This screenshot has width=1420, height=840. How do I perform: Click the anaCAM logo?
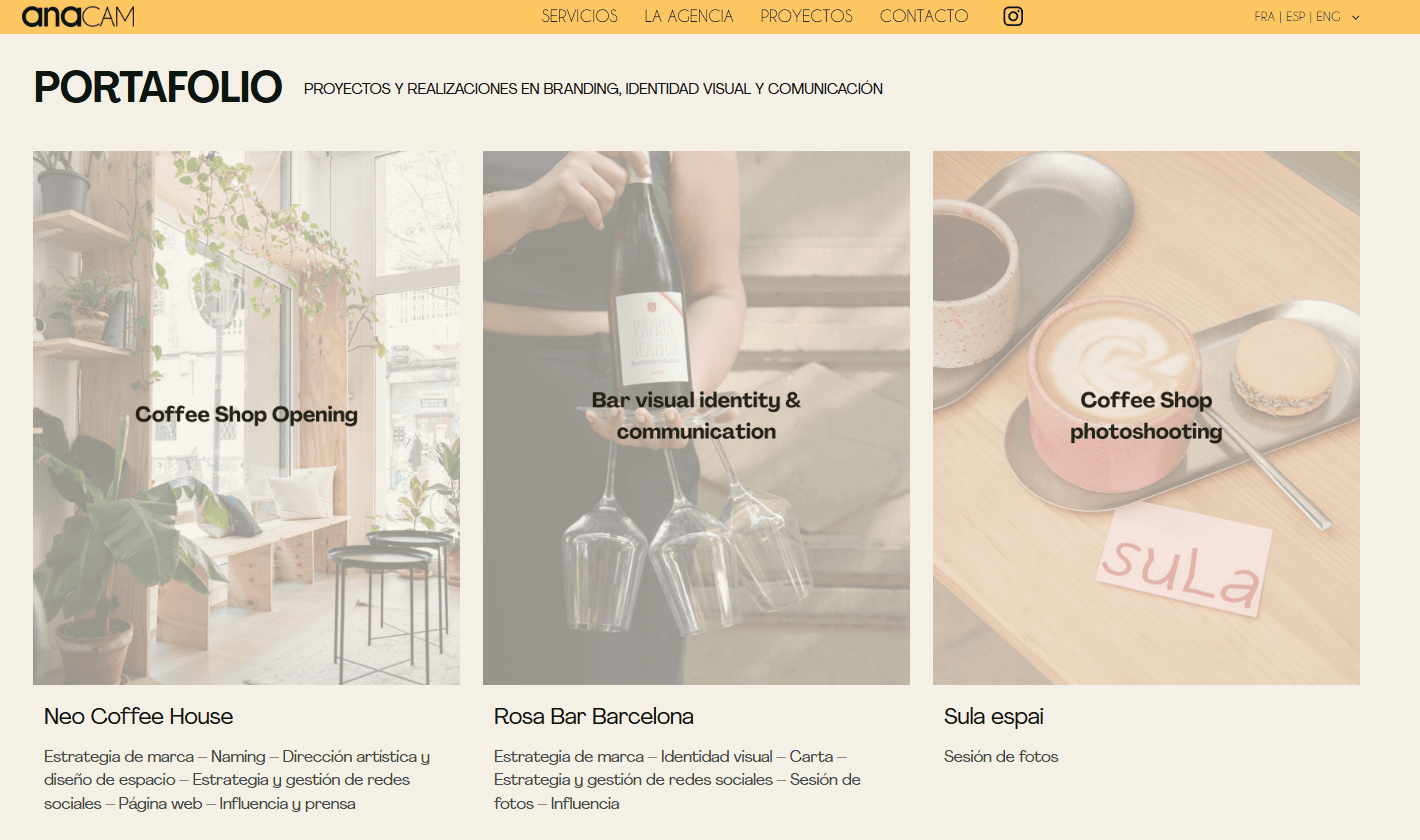click(78, 16)
